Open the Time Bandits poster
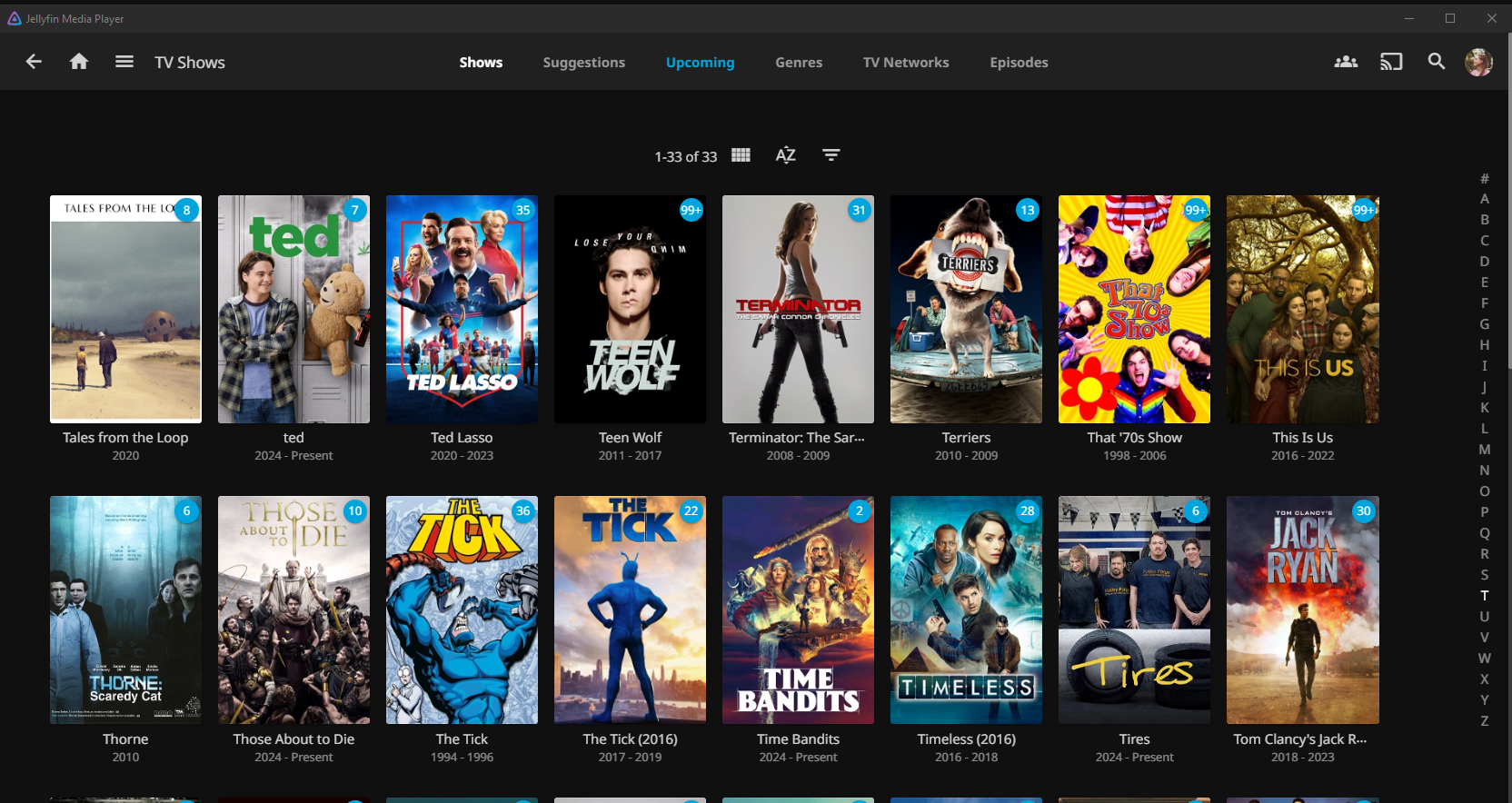The width and height of the screenshot is (1512, 803). [798, 610]
